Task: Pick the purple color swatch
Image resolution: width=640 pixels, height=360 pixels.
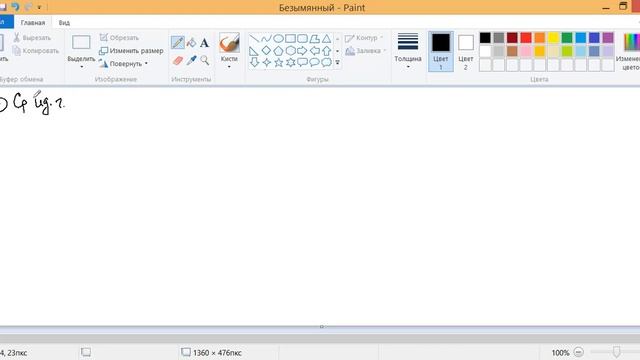Action: pyautogui.click(x=608, y=38)
